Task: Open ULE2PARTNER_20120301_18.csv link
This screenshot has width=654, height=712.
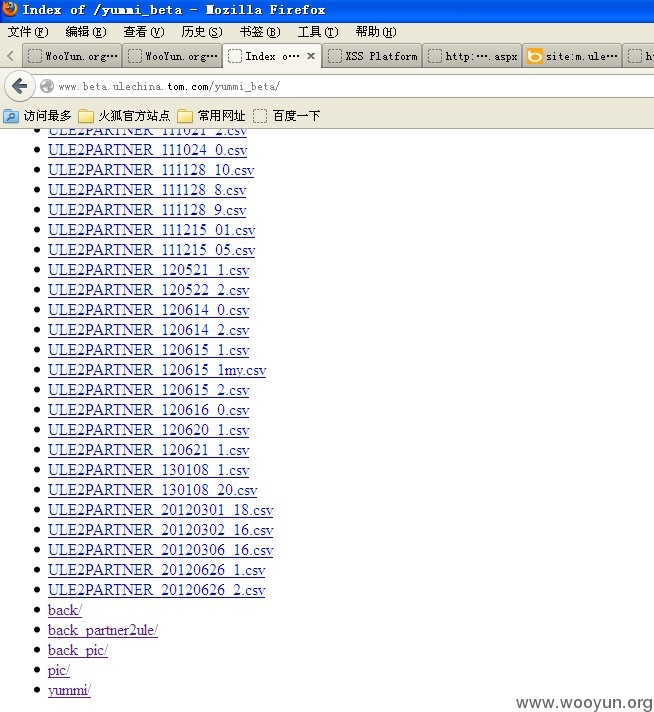Action: coord(161,509)
